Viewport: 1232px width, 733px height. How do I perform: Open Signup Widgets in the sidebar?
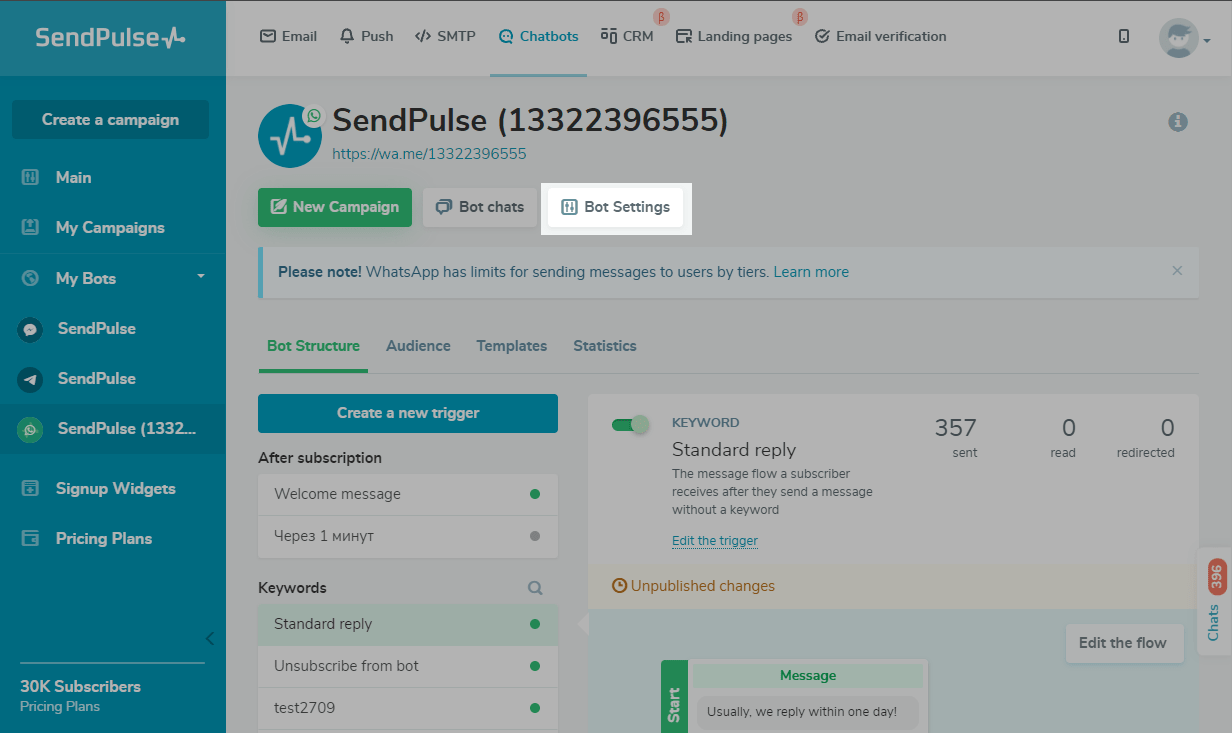115,488
